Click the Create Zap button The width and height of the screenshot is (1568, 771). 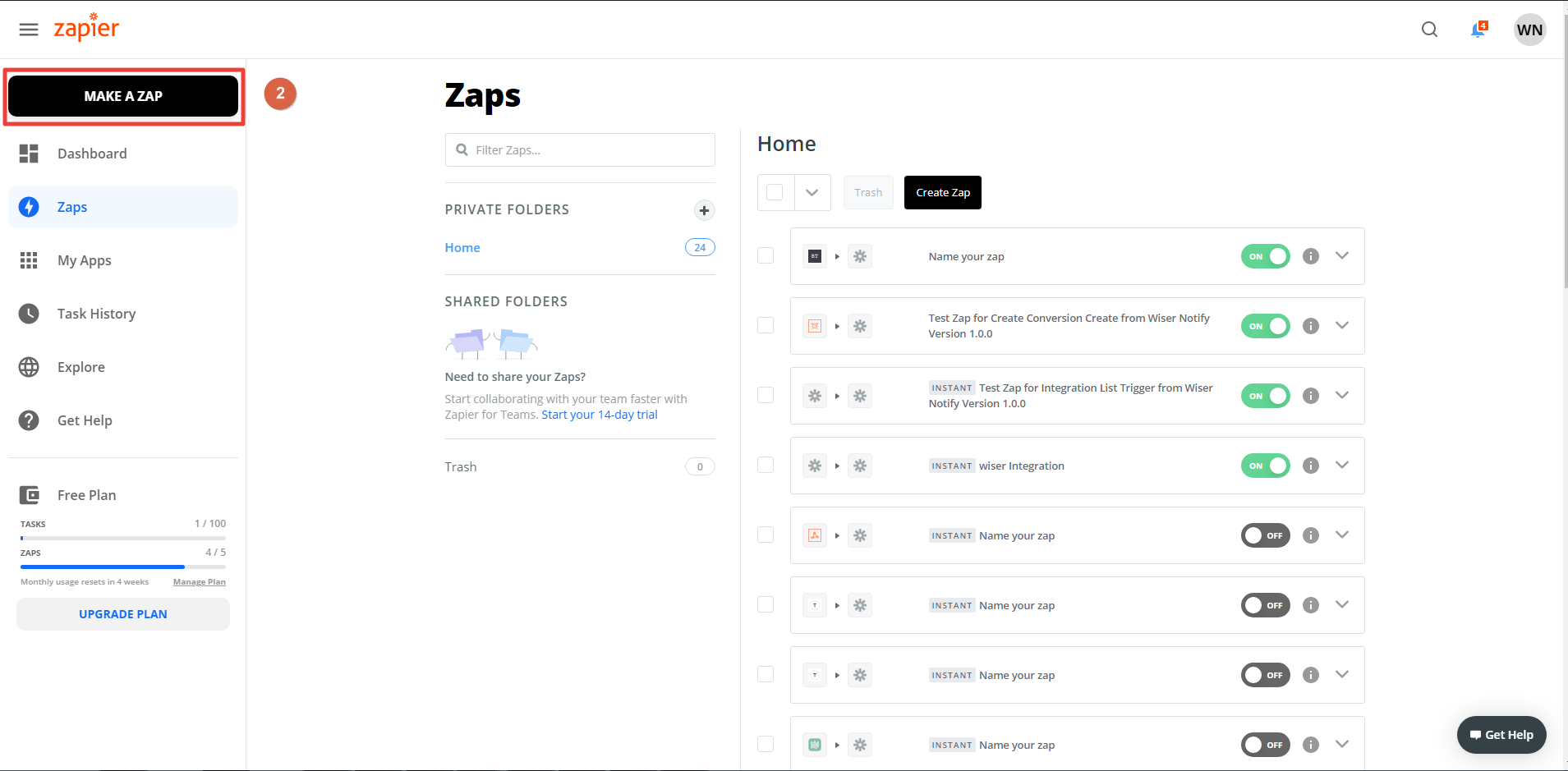(x=942, y=192)
